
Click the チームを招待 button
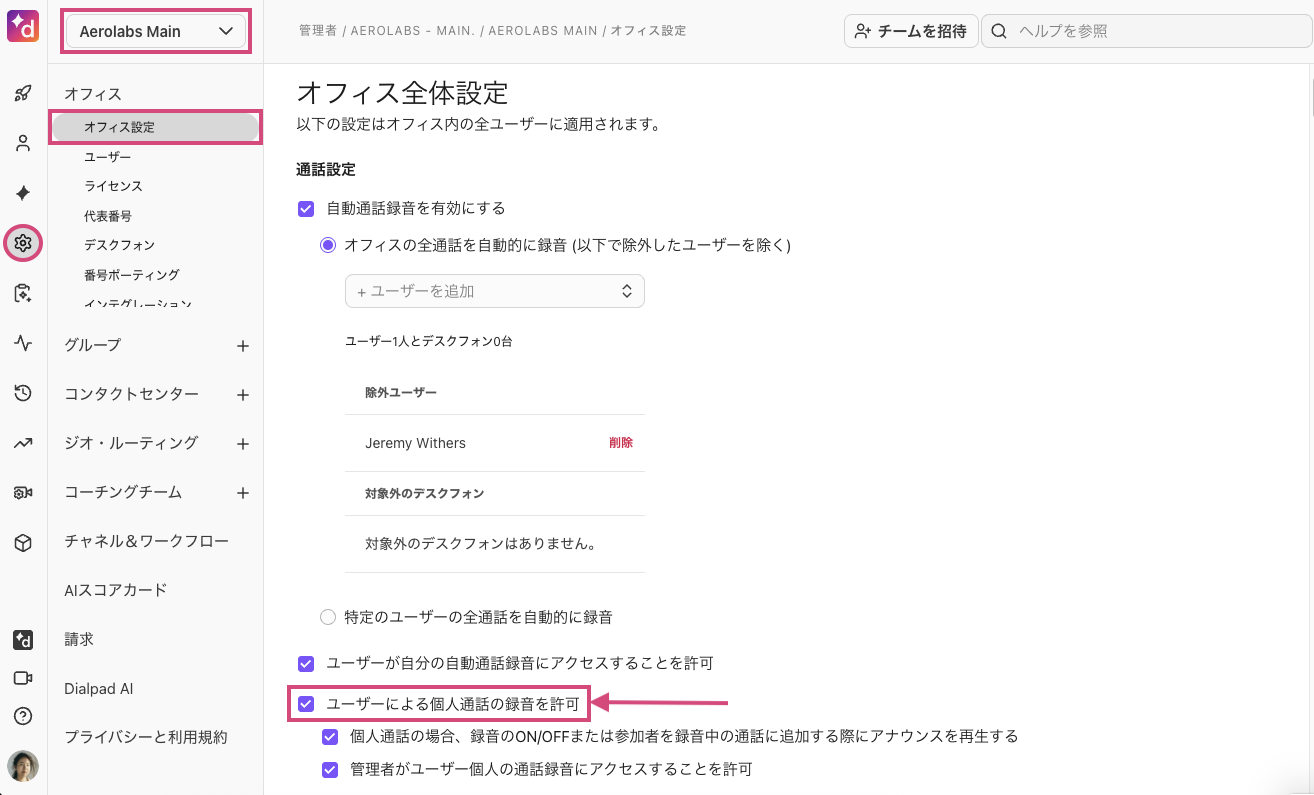[910, 31]
